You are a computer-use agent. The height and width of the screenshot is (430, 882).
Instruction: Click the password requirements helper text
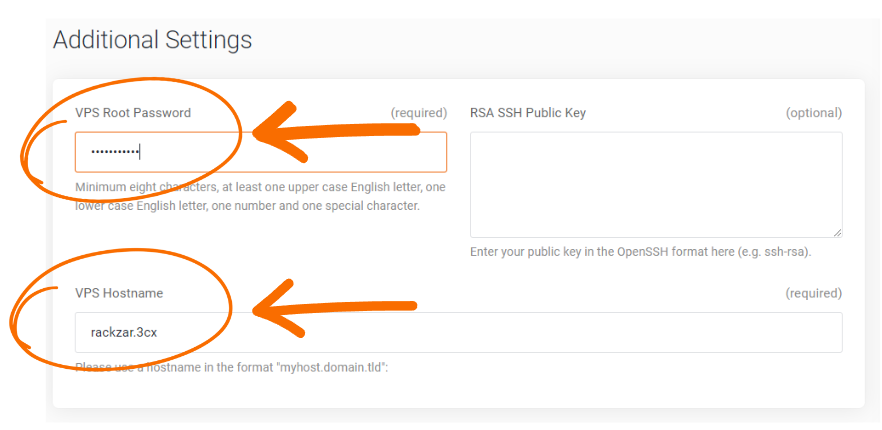(x=260, y=196)
